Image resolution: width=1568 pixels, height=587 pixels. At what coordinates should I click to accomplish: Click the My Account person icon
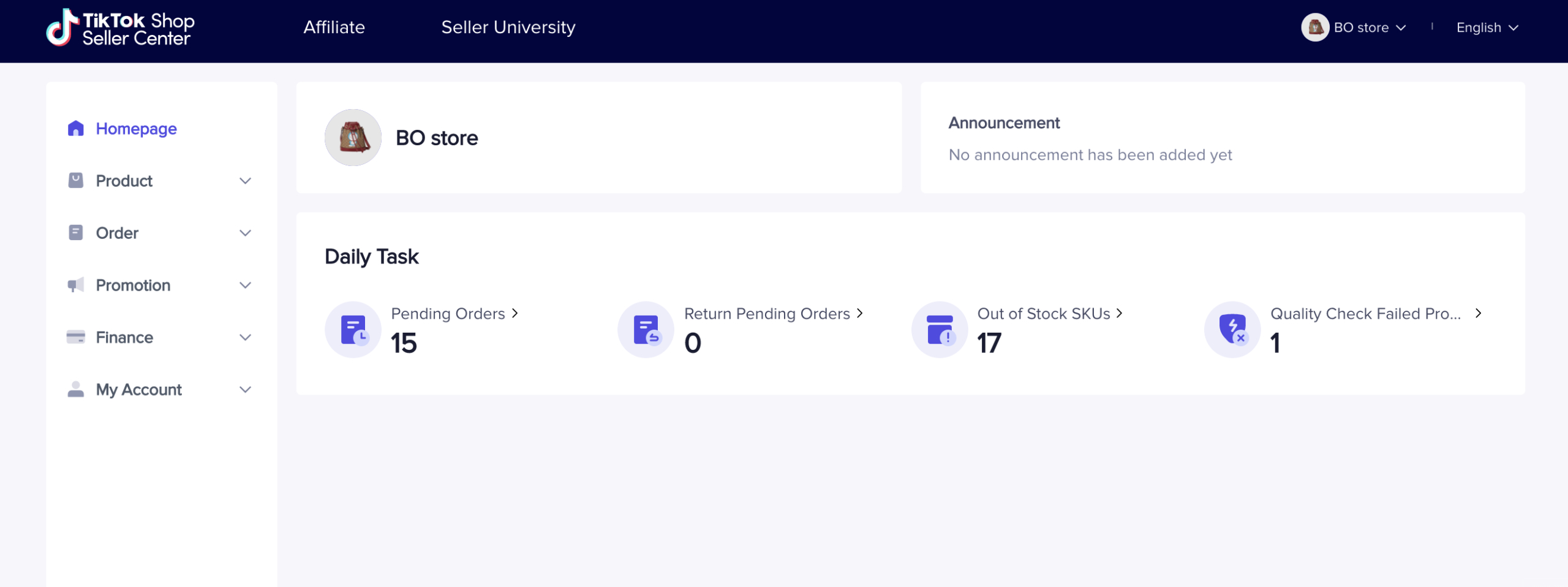[x=75, y=390]
